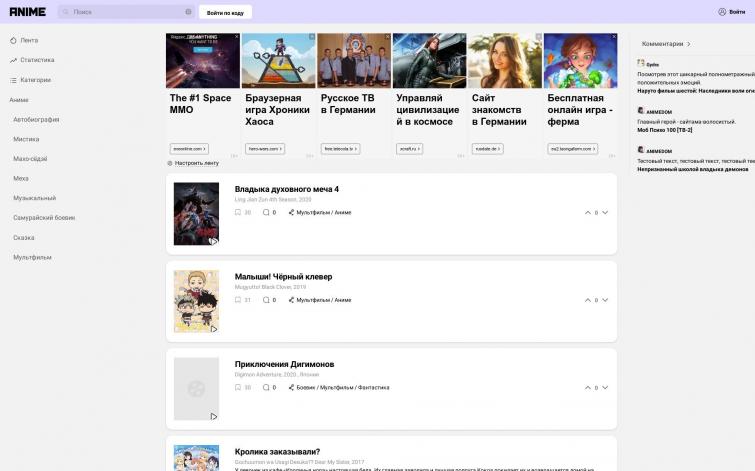Open the Малыши! Чёрный клевер title

(283, 277)
